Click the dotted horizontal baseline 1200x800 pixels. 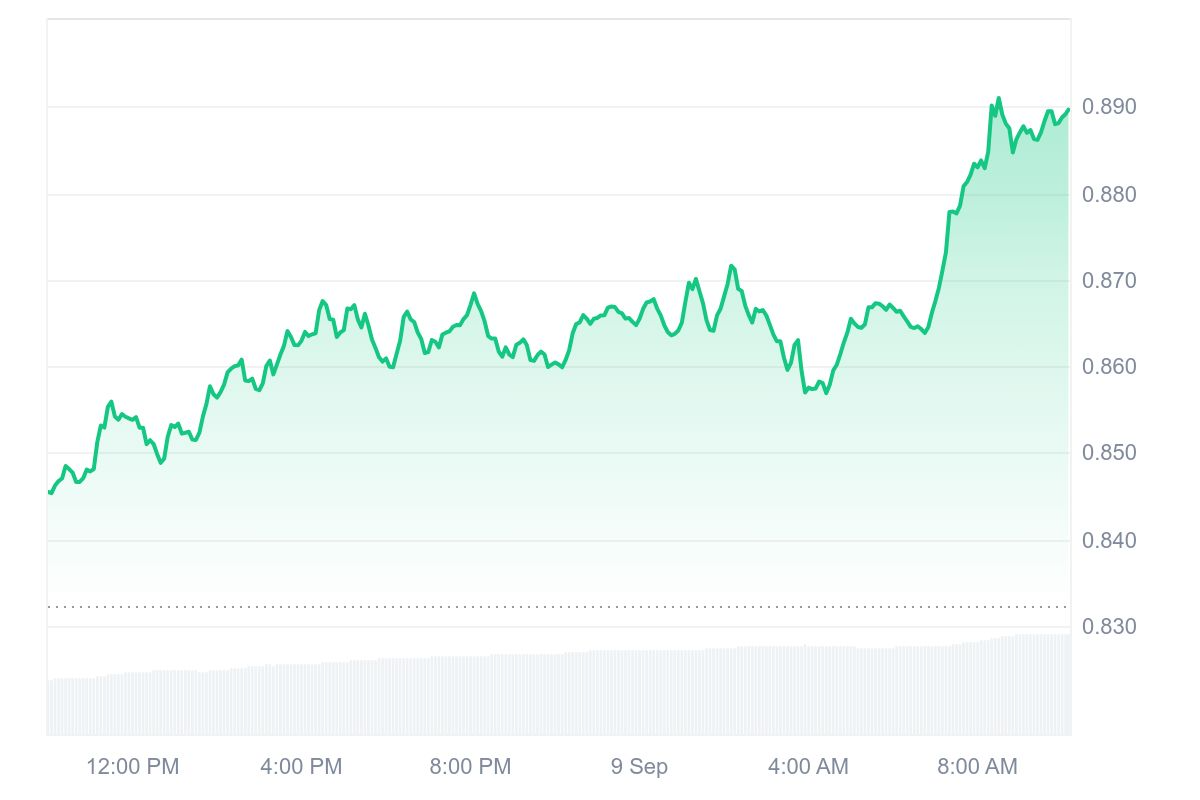(558, 606)
